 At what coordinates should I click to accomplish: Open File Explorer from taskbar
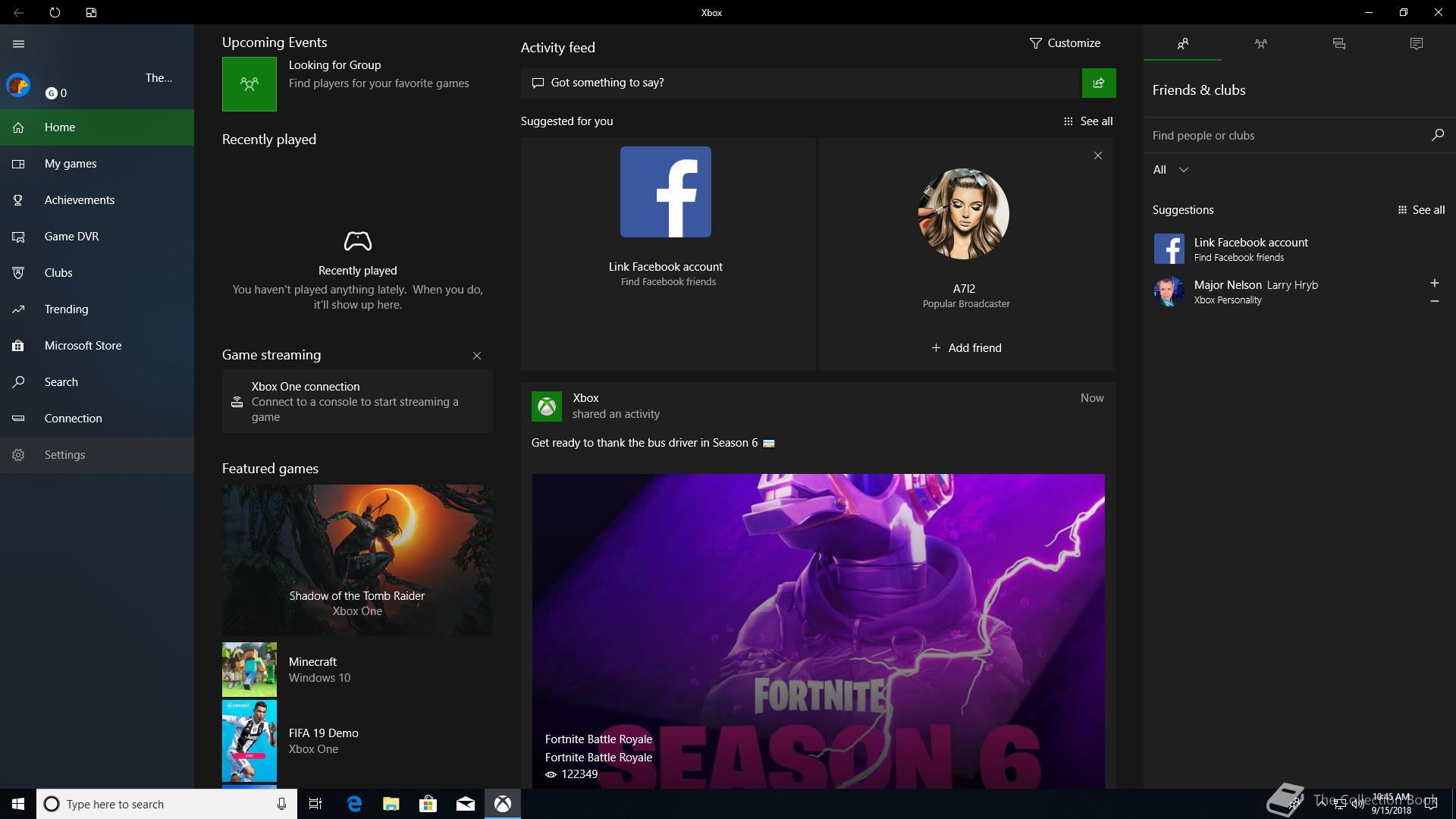(391, 804)
